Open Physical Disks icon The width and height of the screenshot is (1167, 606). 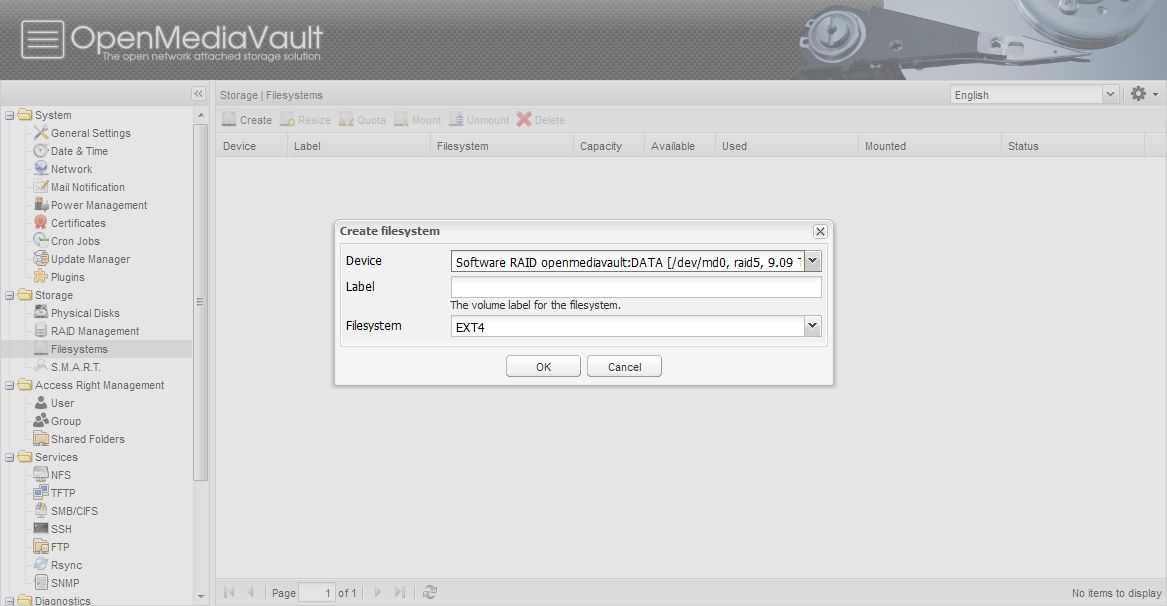click(x=41, y=313)
